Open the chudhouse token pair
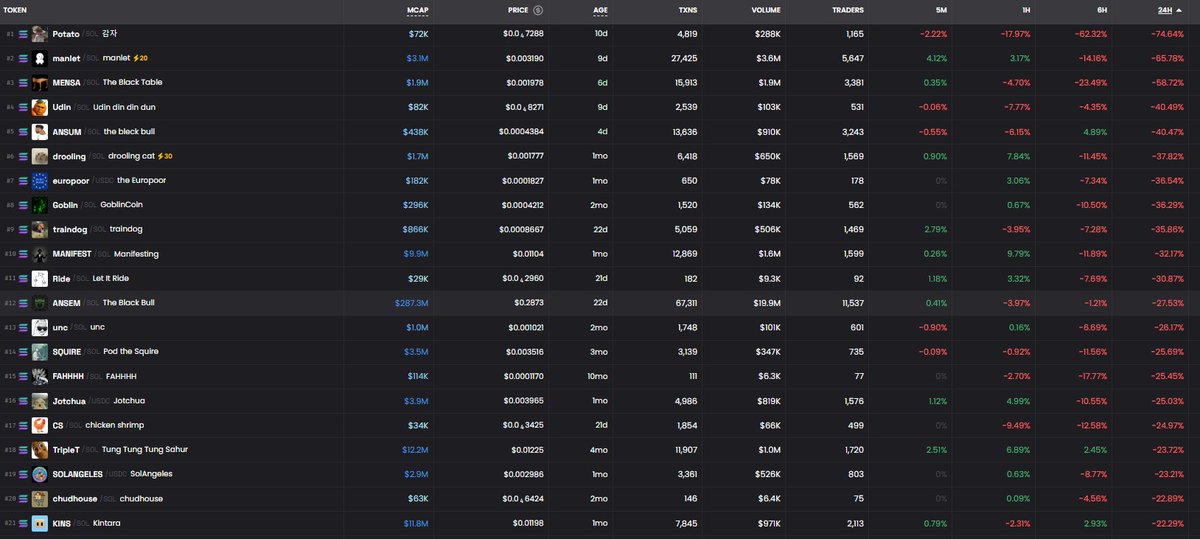 pos(600,499)
